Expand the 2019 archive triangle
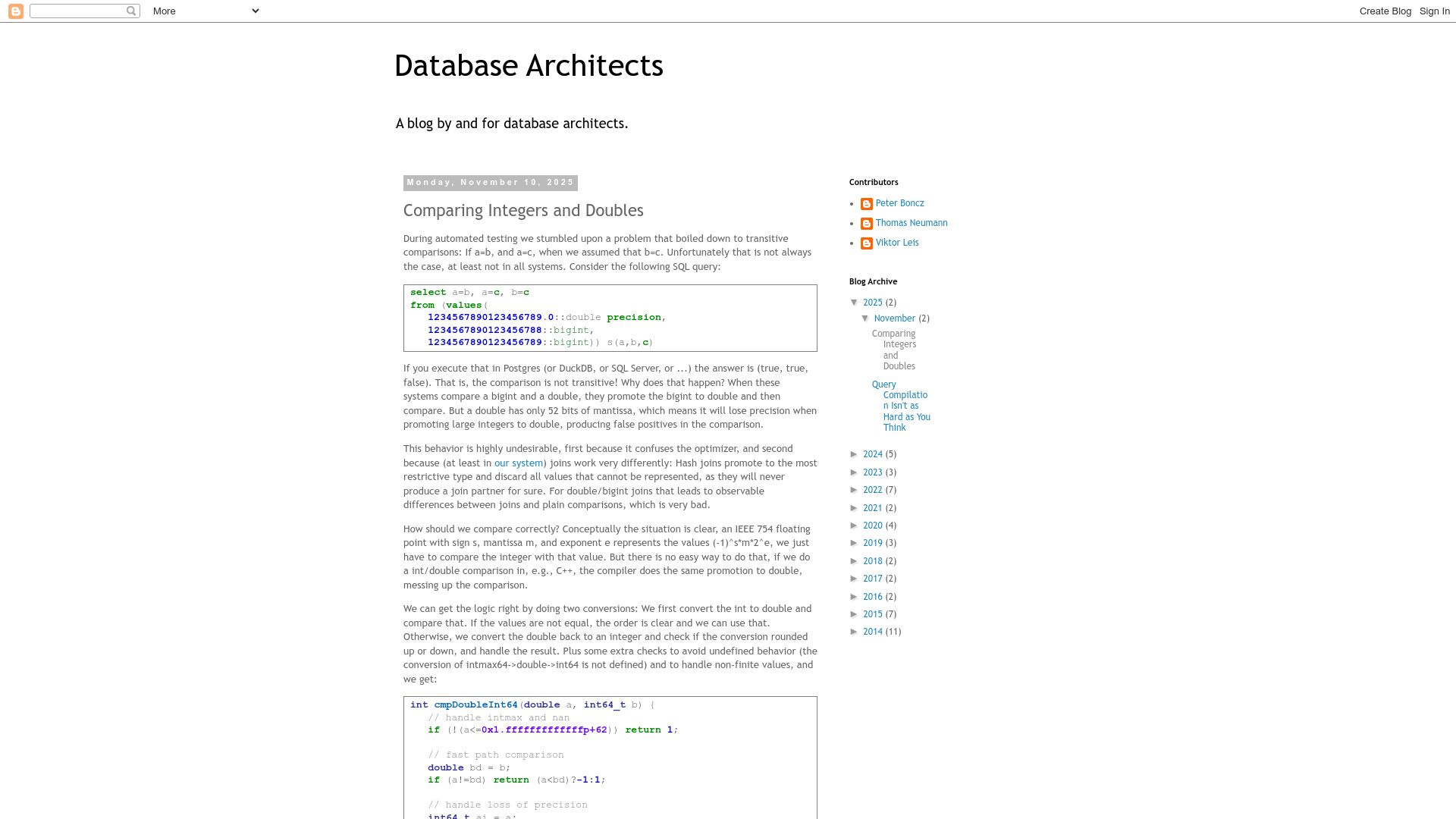Viewport: 1456px width, 819px height. click(x=855, y=543)
